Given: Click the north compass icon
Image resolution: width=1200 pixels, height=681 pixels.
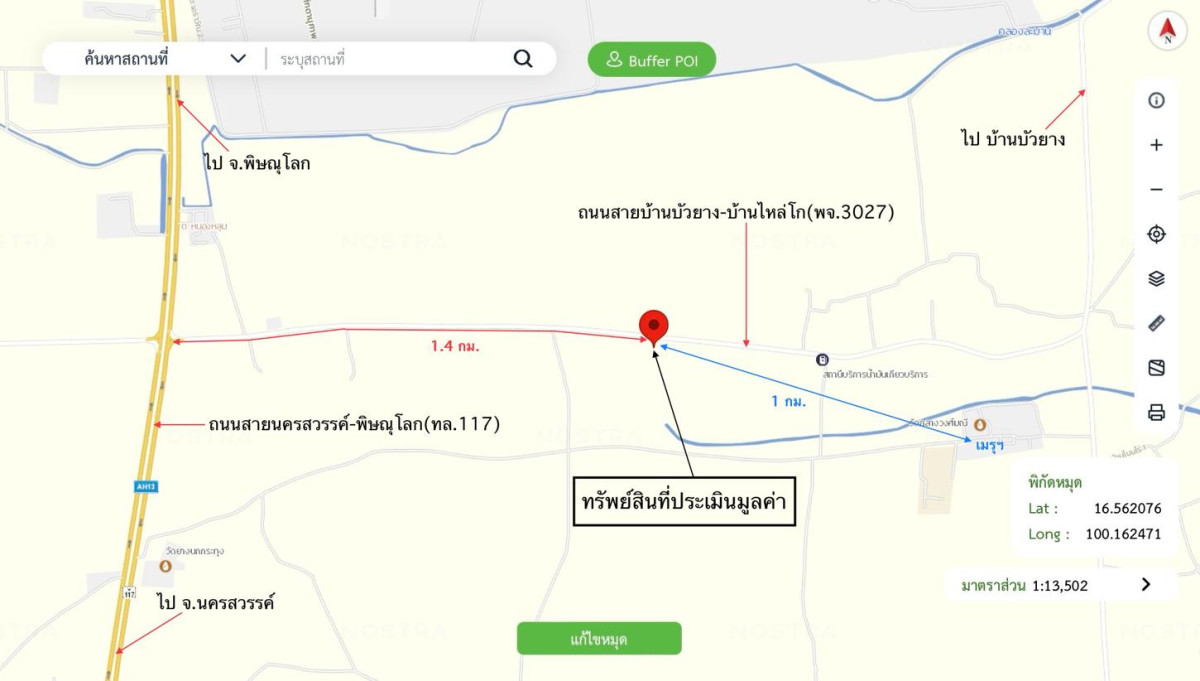Looking at the screenshot, I should point(1167,30).
